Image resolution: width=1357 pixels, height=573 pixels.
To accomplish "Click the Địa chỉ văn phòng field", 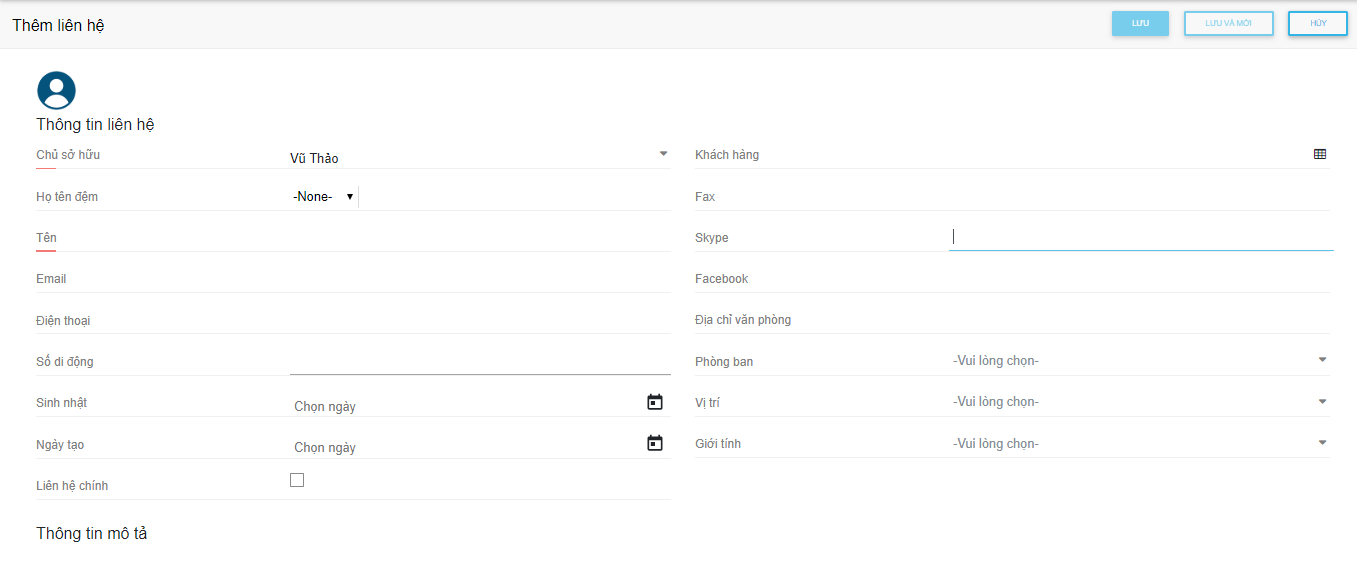I will tap(1139, 320).
